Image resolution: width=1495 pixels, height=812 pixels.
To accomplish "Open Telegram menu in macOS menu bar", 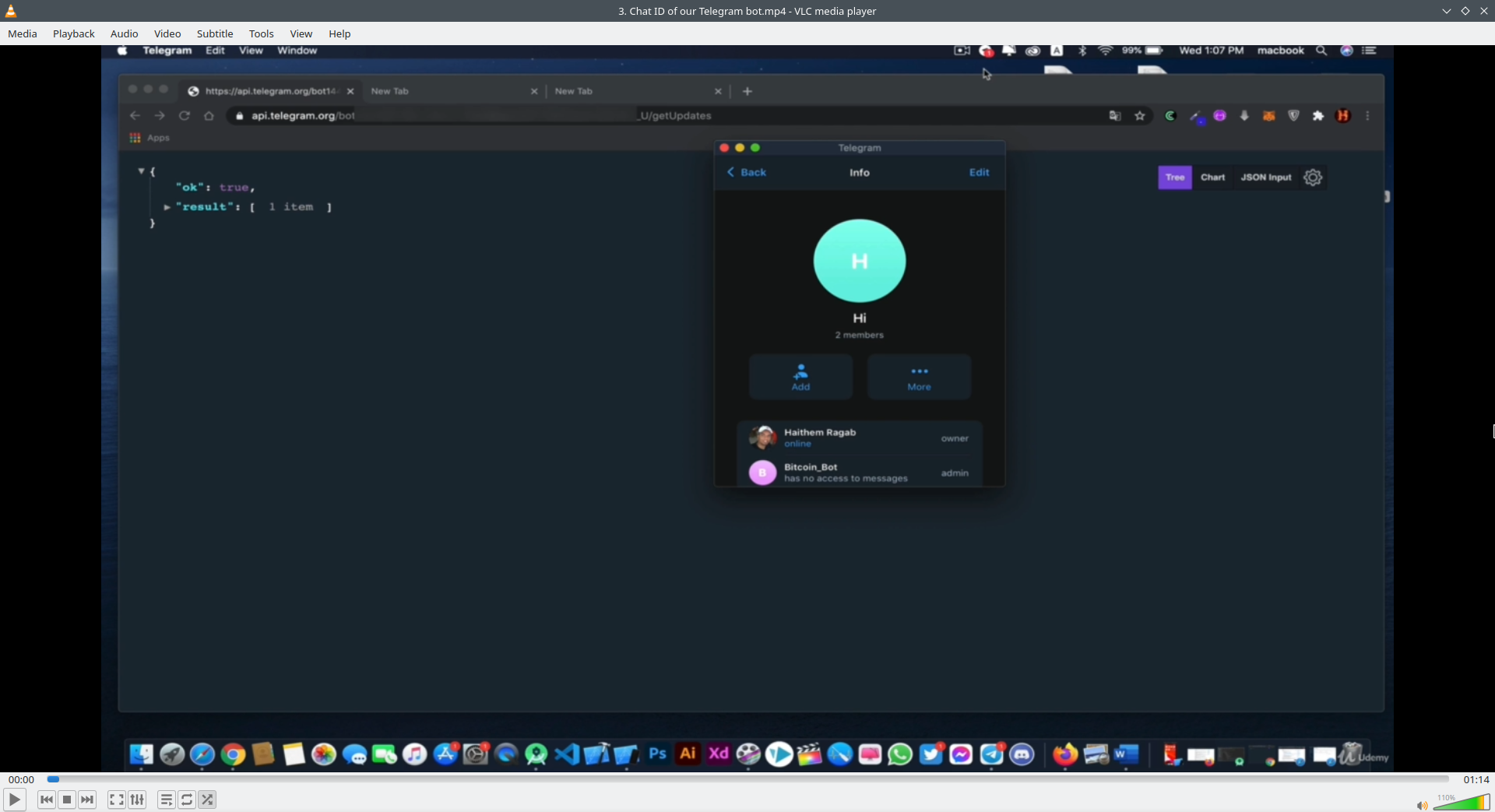I will [167, 51].
